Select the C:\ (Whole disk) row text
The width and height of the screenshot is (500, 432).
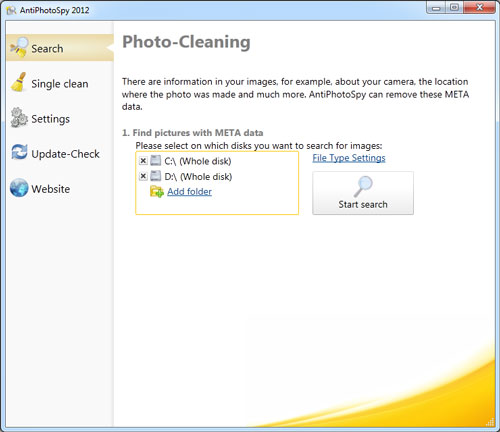click(x=198, y=161)
